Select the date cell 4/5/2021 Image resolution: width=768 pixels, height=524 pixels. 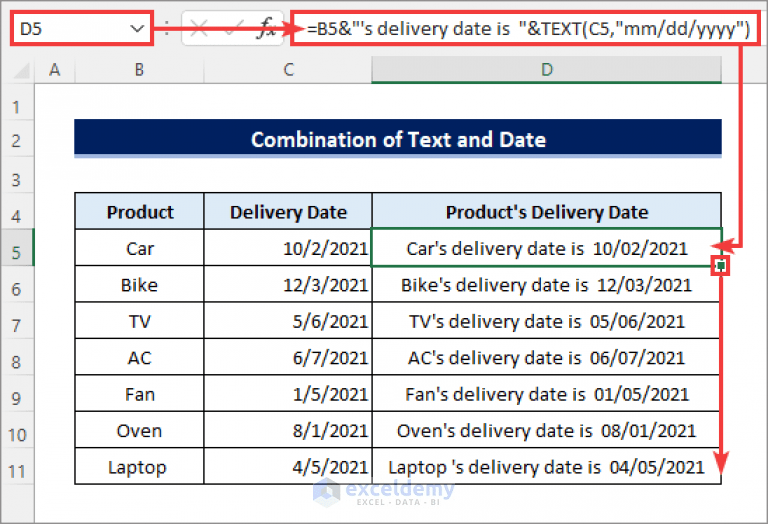[x=288, y=467]
